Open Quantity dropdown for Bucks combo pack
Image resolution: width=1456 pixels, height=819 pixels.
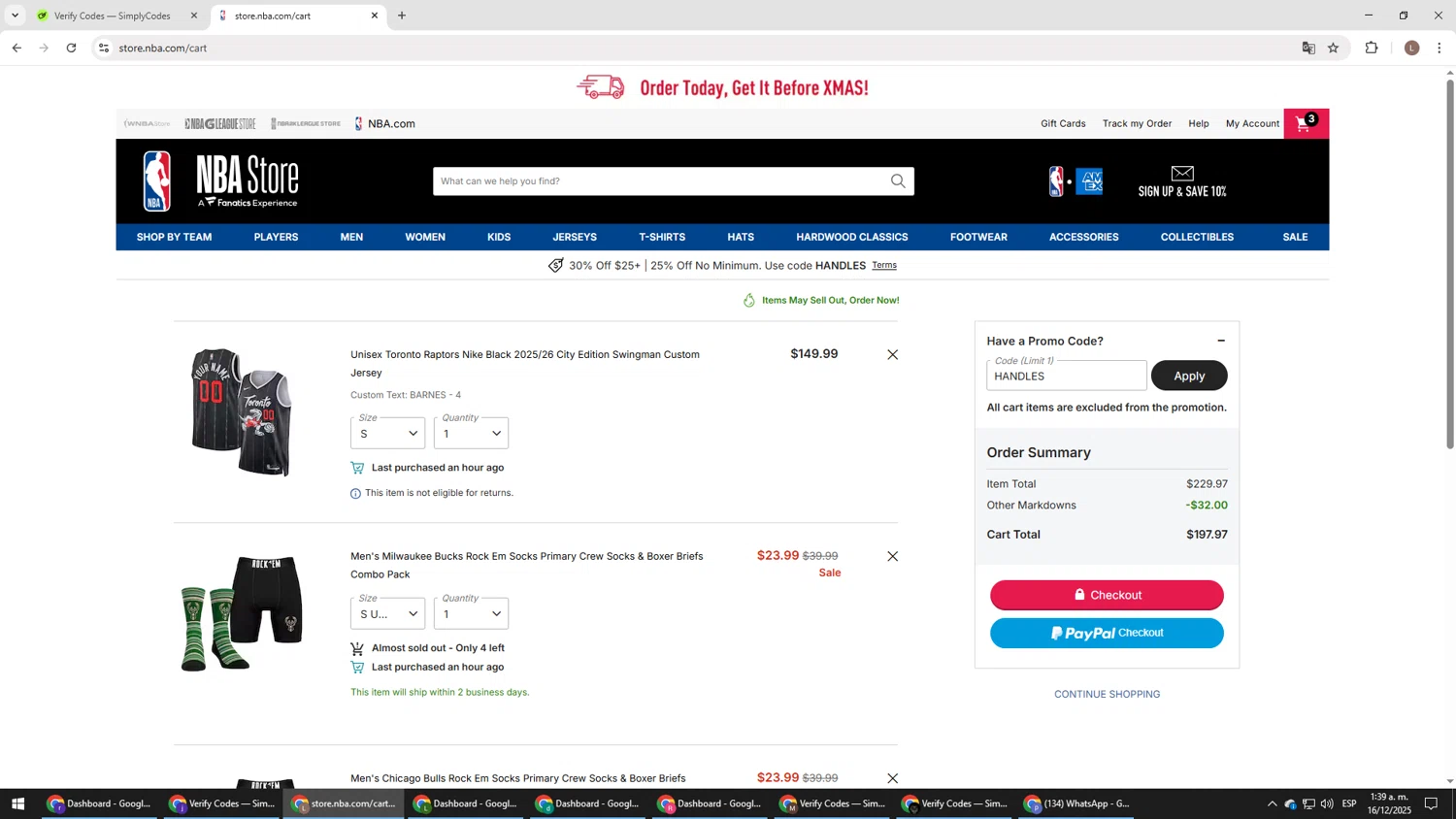[x=471, y=613]
